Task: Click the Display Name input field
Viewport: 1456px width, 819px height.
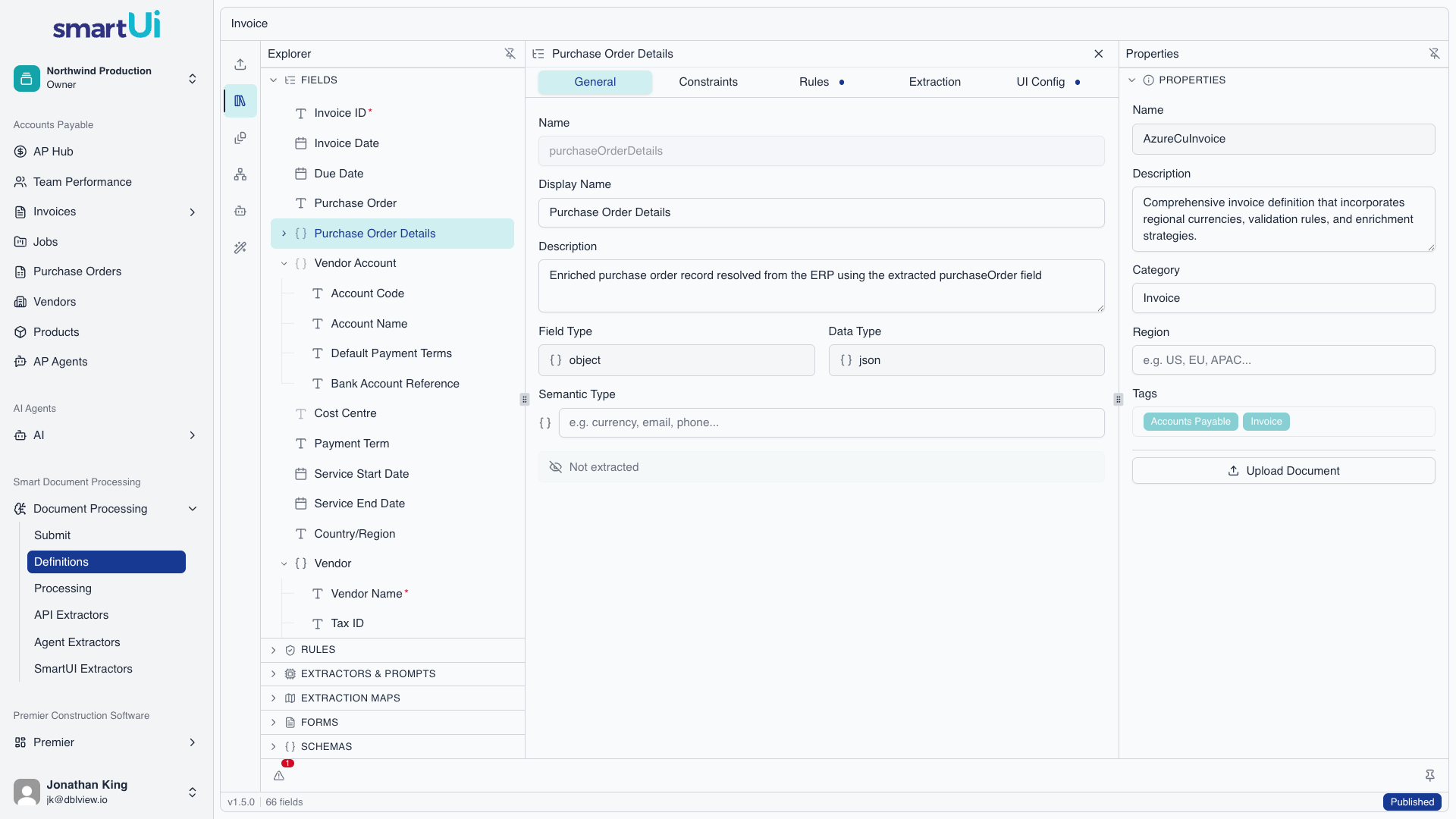Action: click(821, 212)
